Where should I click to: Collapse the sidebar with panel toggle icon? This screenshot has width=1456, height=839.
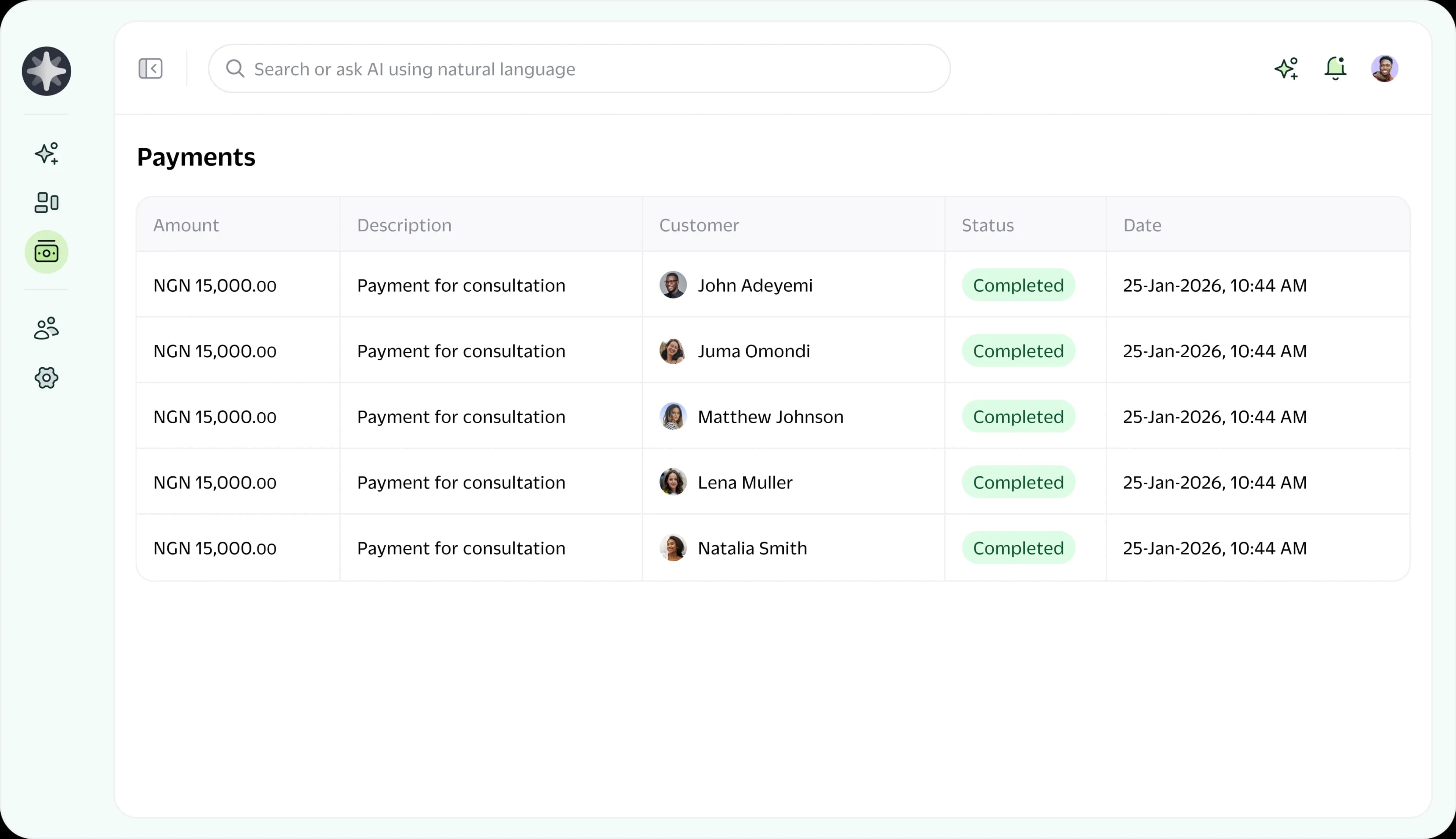[x=150, y=69]
